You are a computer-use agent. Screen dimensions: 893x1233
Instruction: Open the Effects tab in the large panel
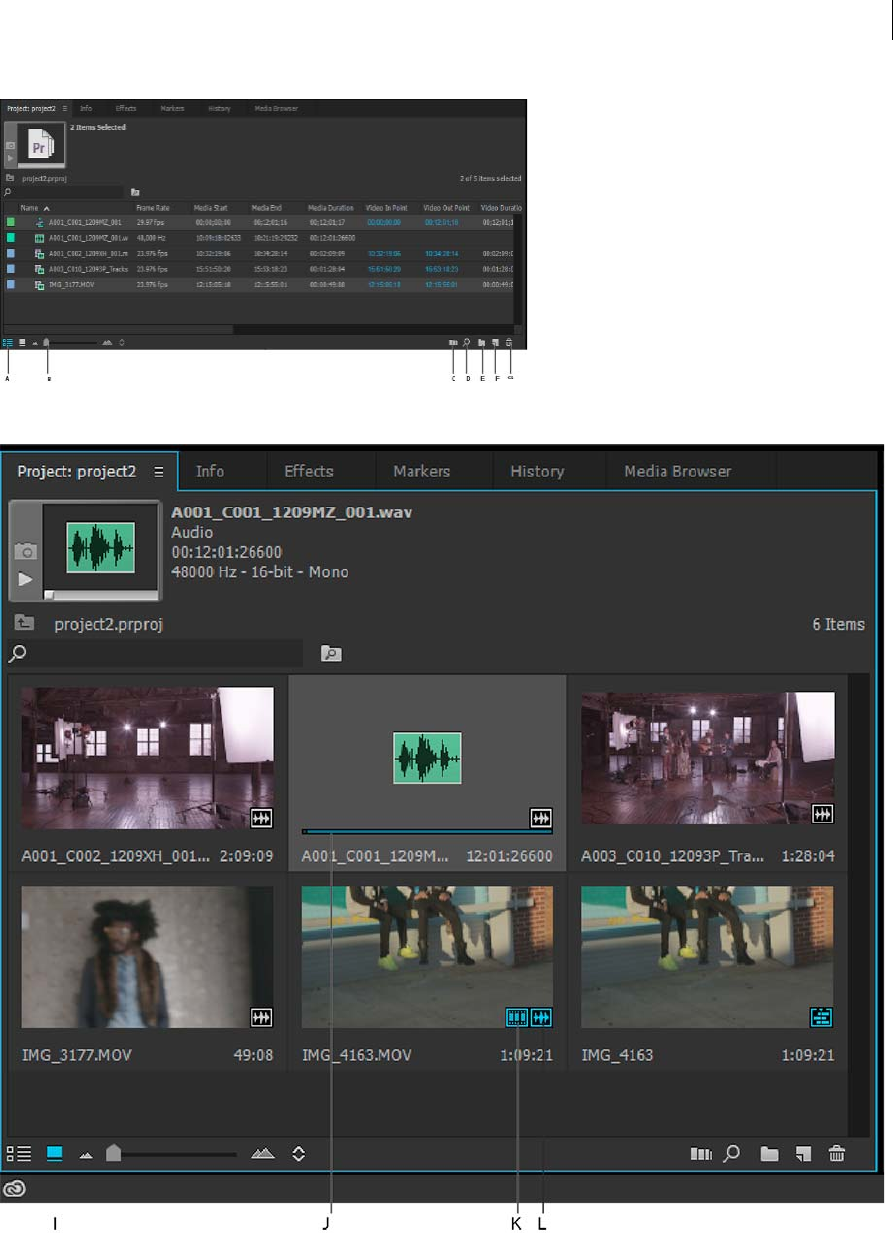point(308,471)
